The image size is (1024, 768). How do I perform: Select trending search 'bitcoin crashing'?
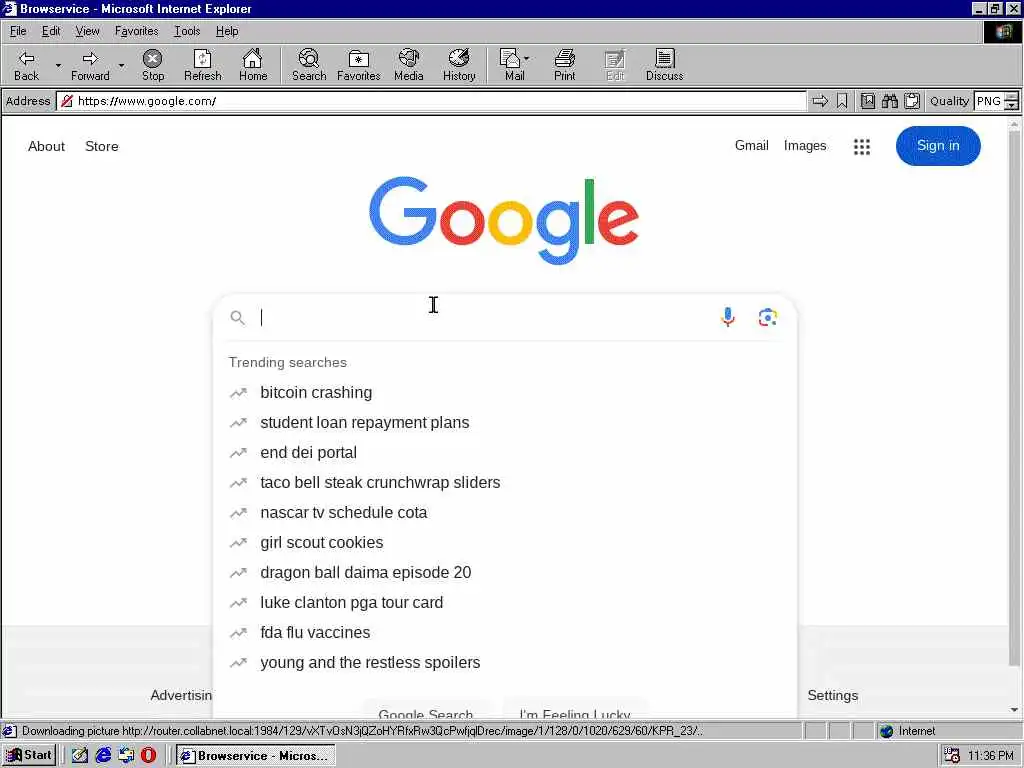point(316,392)
